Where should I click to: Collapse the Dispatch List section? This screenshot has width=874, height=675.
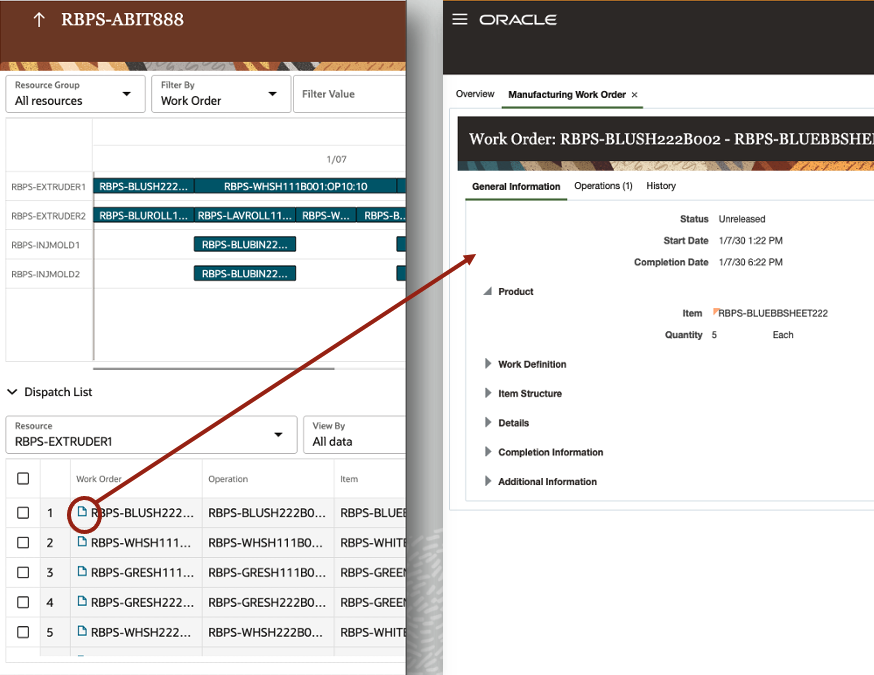point(12,392)
